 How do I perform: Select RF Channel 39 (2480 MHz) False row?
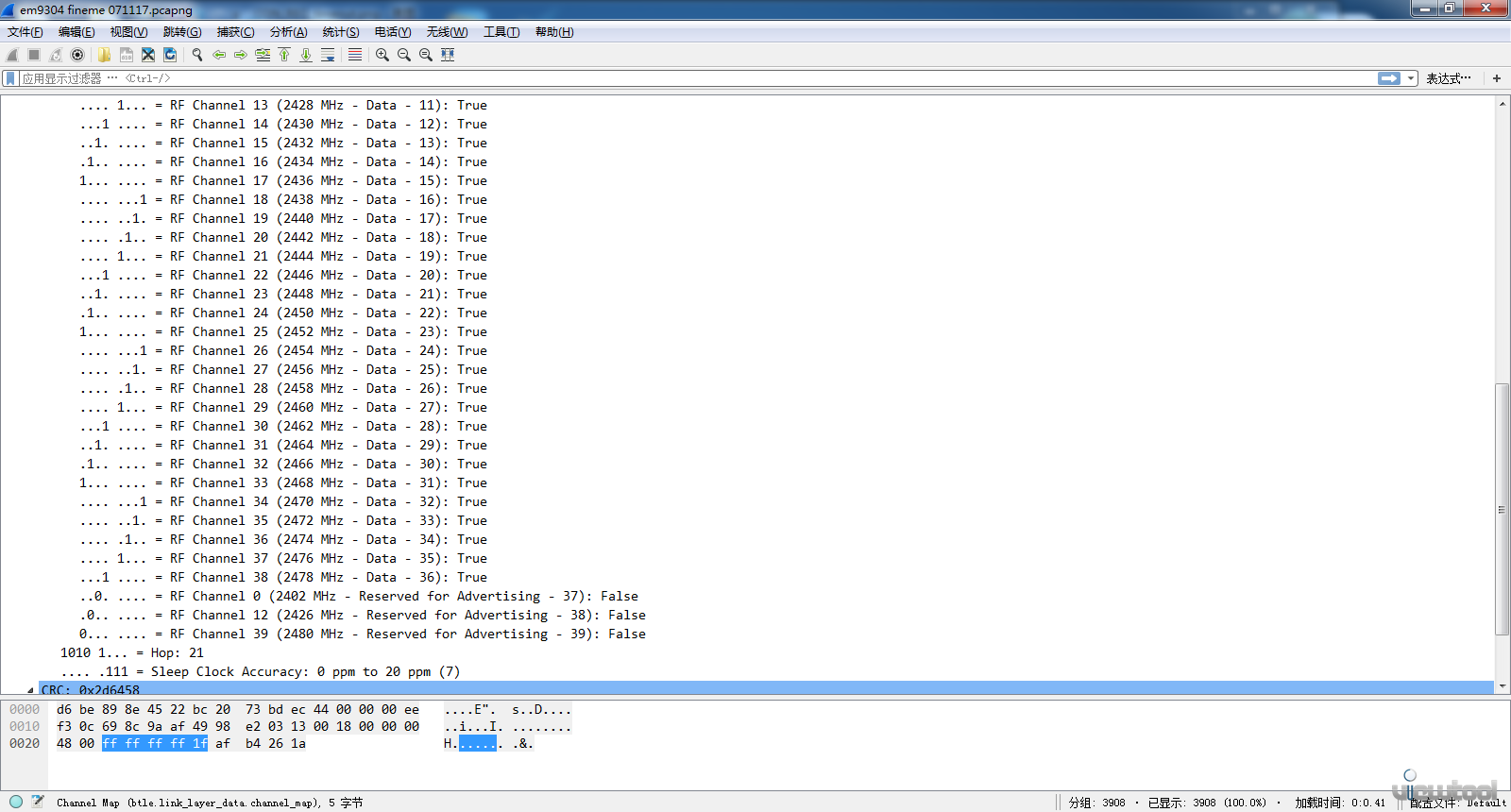click(x=363, y=634)
